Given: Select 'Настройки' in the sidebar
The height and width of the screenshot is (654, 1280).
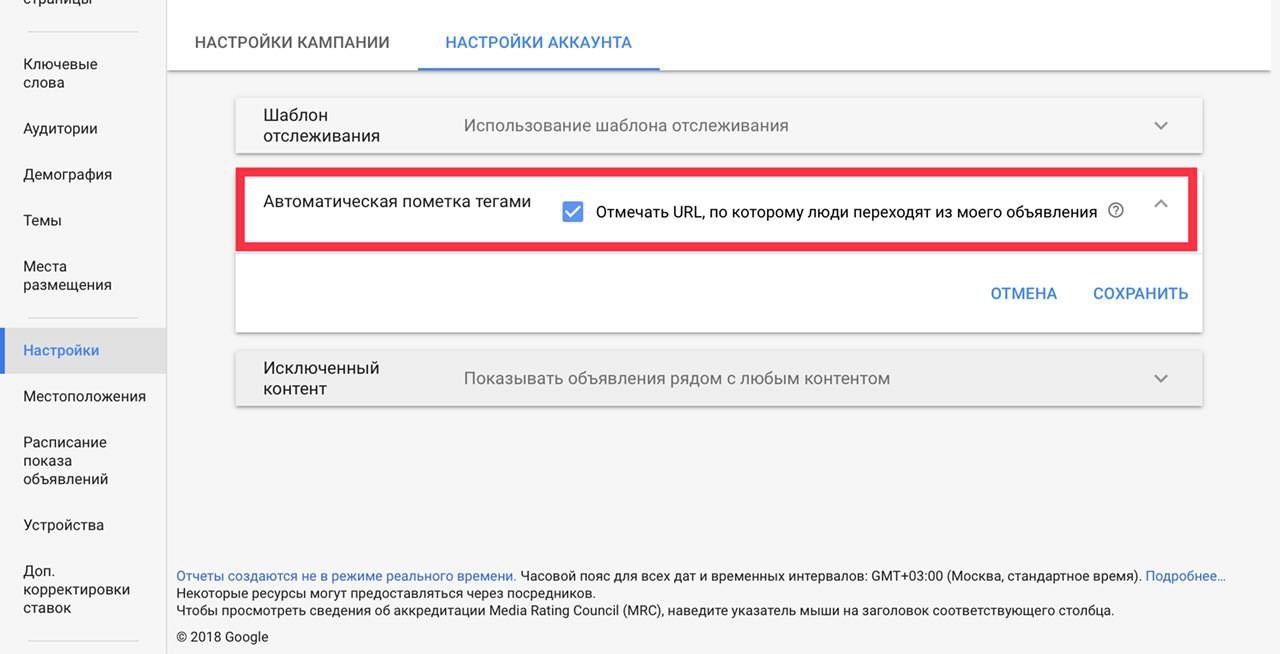Looking at the screenshot, I should tap(83, 351).
